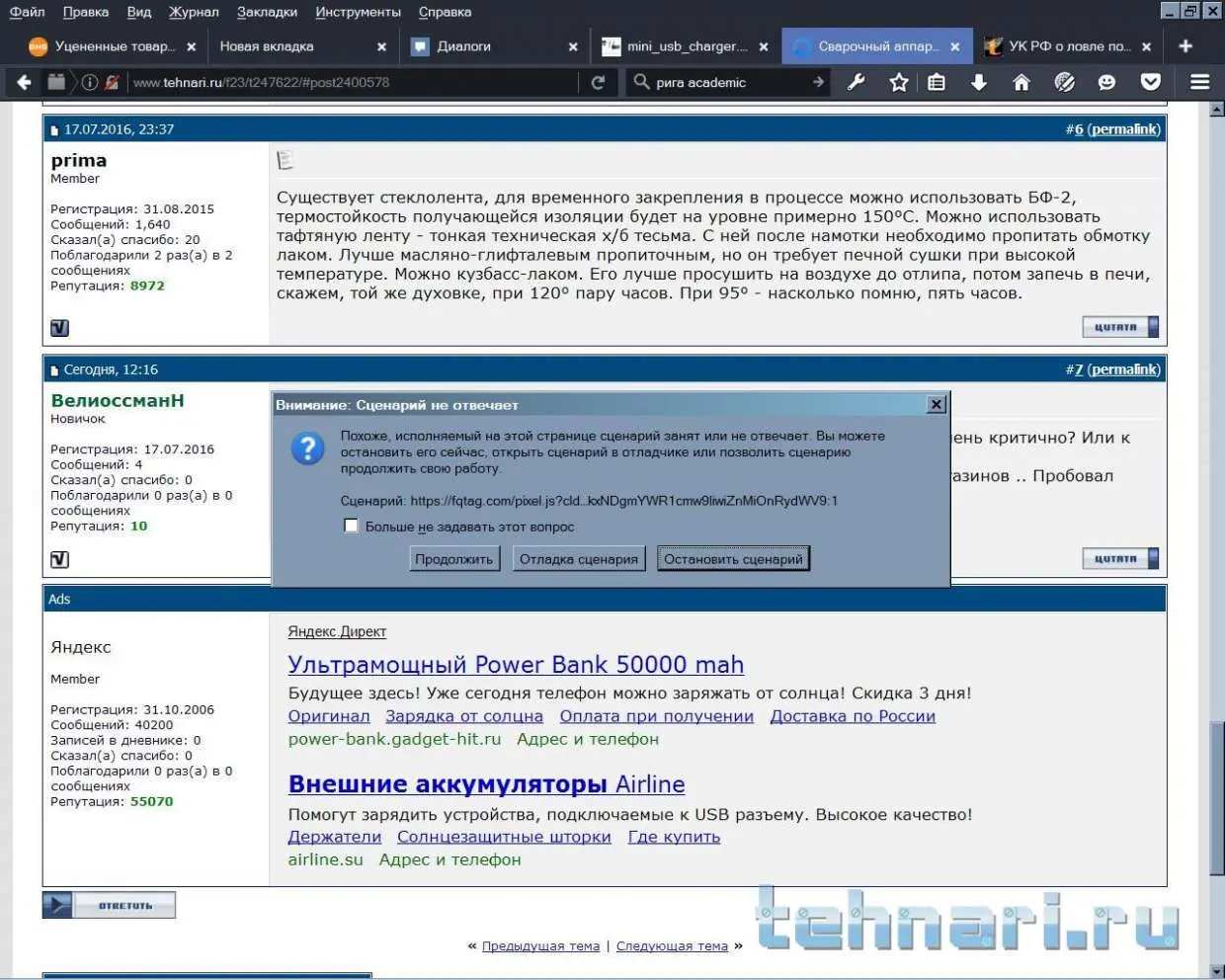Open the hamburger menu button
The width and height of the screenshot is (1225, 980).
tap(1199, 82)
